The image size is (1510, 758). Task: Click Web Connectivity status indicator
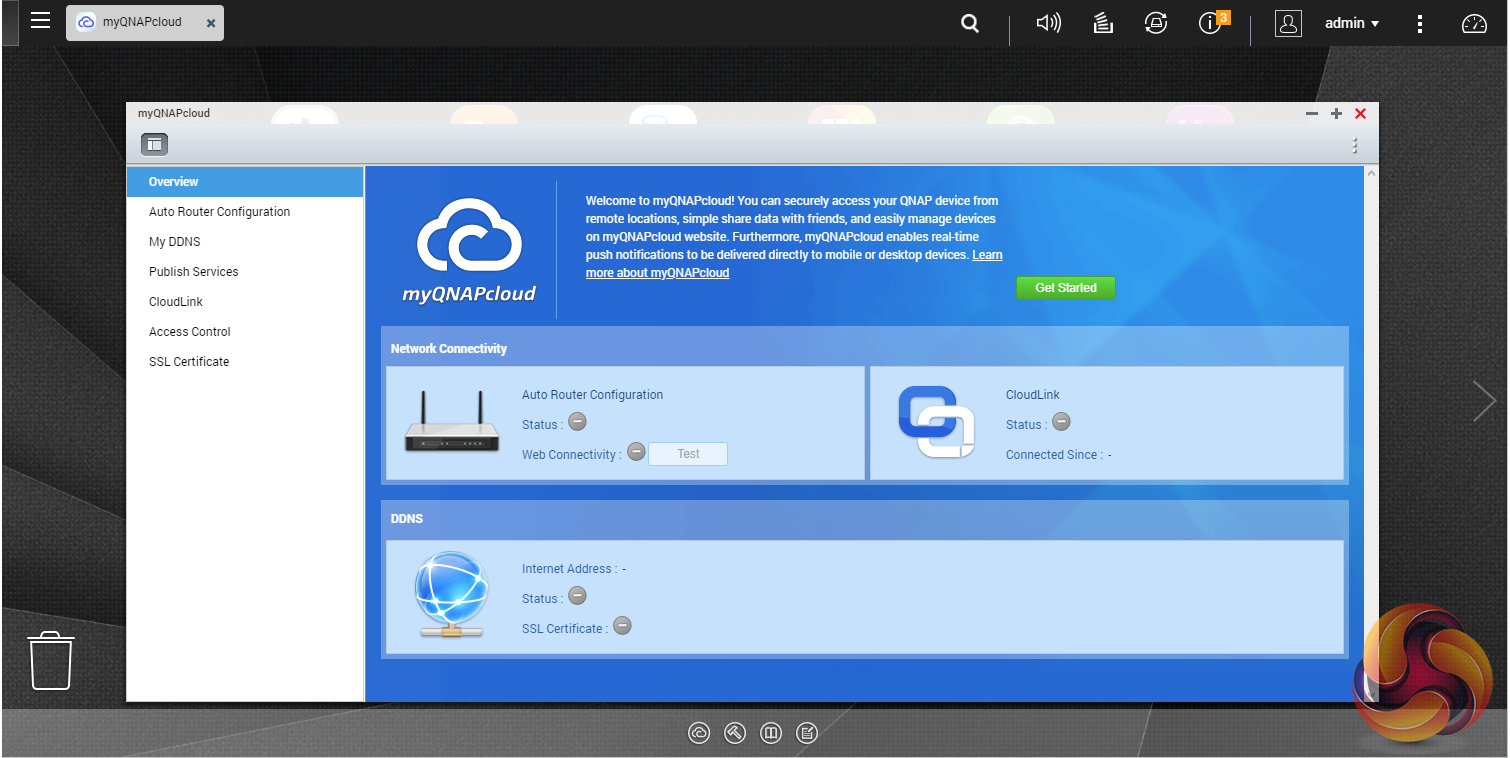tap(636, 453)
